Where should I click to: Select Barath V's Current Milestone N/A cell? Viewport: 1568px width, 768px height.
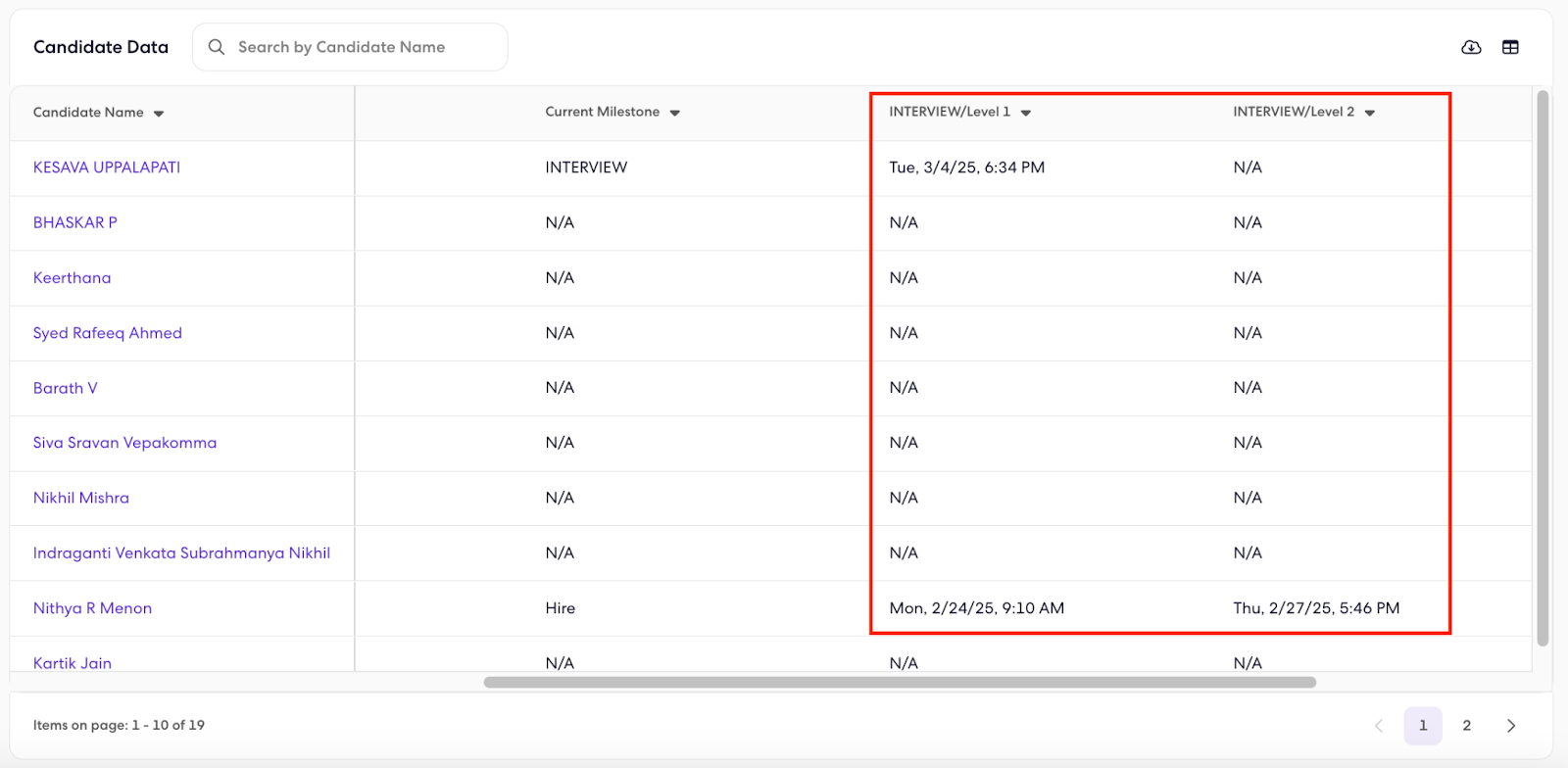pyautogui.click(x=560, y=388)
